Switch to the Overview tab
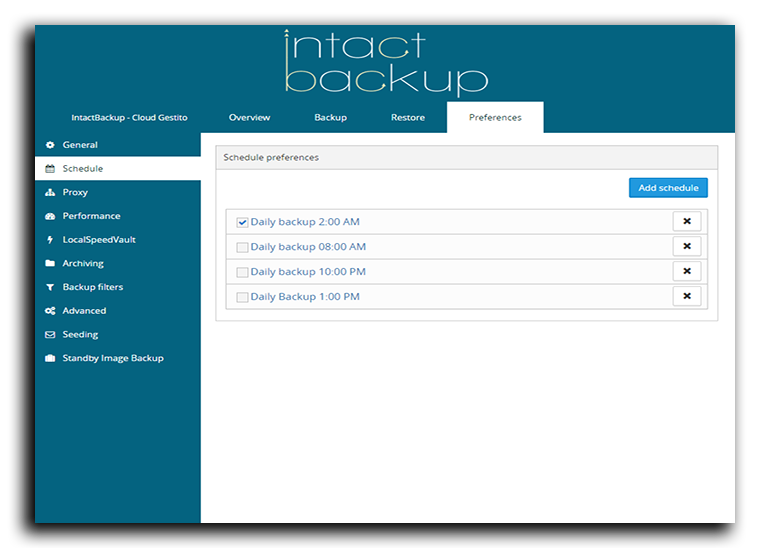770x548 pixels. pos(249,117)
